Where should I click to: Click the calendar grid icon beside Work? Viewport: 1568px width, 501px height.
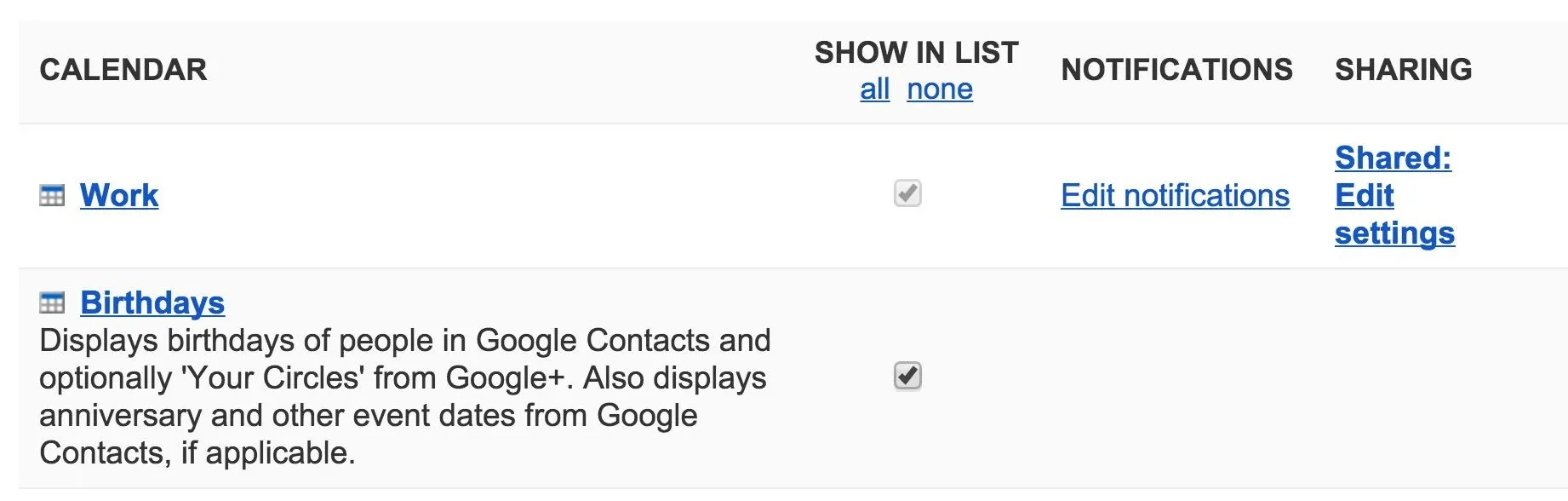coord(52,196)
